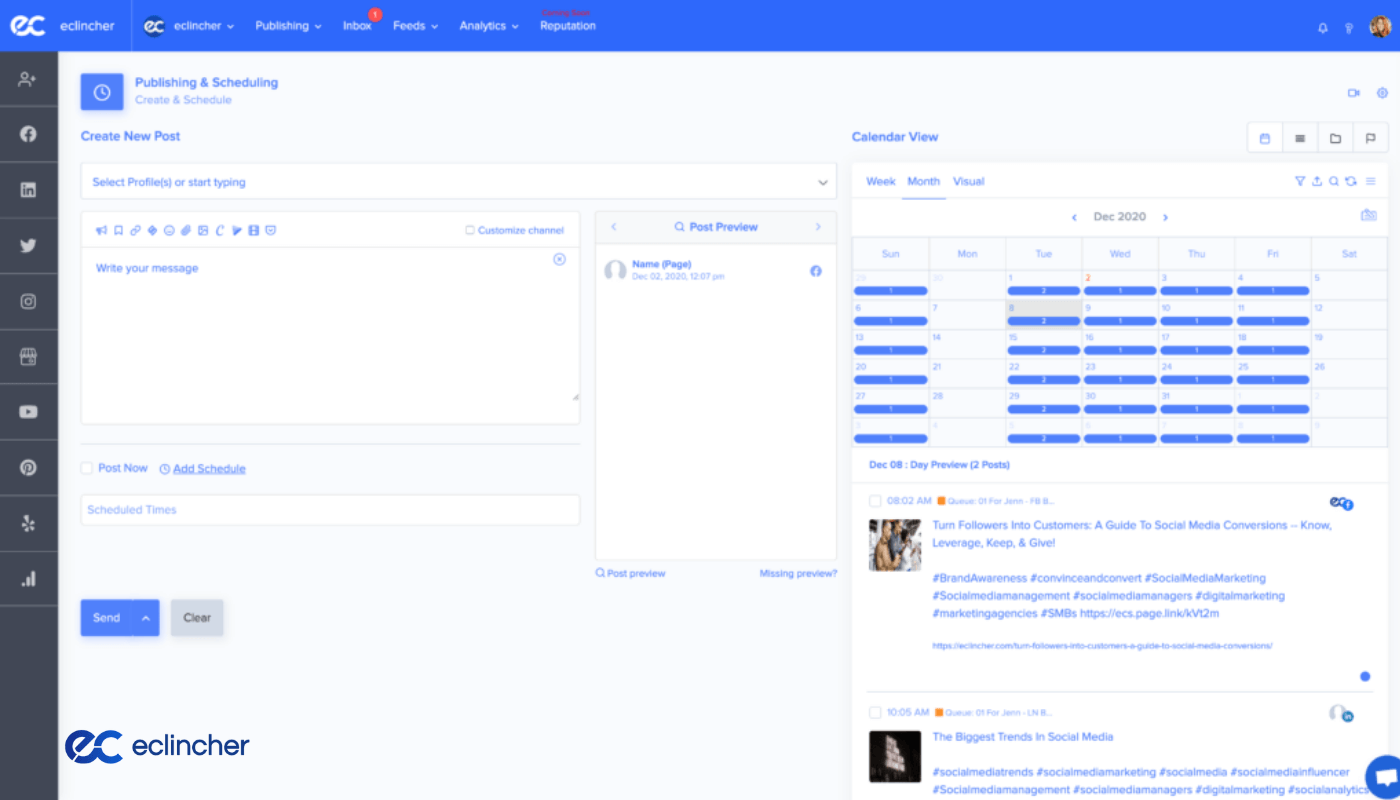The width and height of the screenshot is (1400, 800).
Task: Click the link icon in composer toolbar
Action: click(135, 230)
